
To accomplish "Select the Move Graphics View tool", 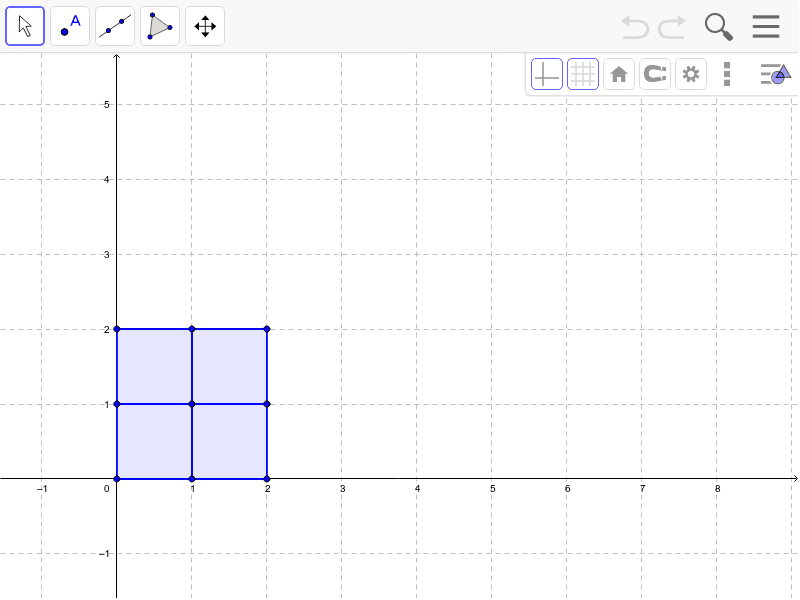I will click(x=205, y=26).
